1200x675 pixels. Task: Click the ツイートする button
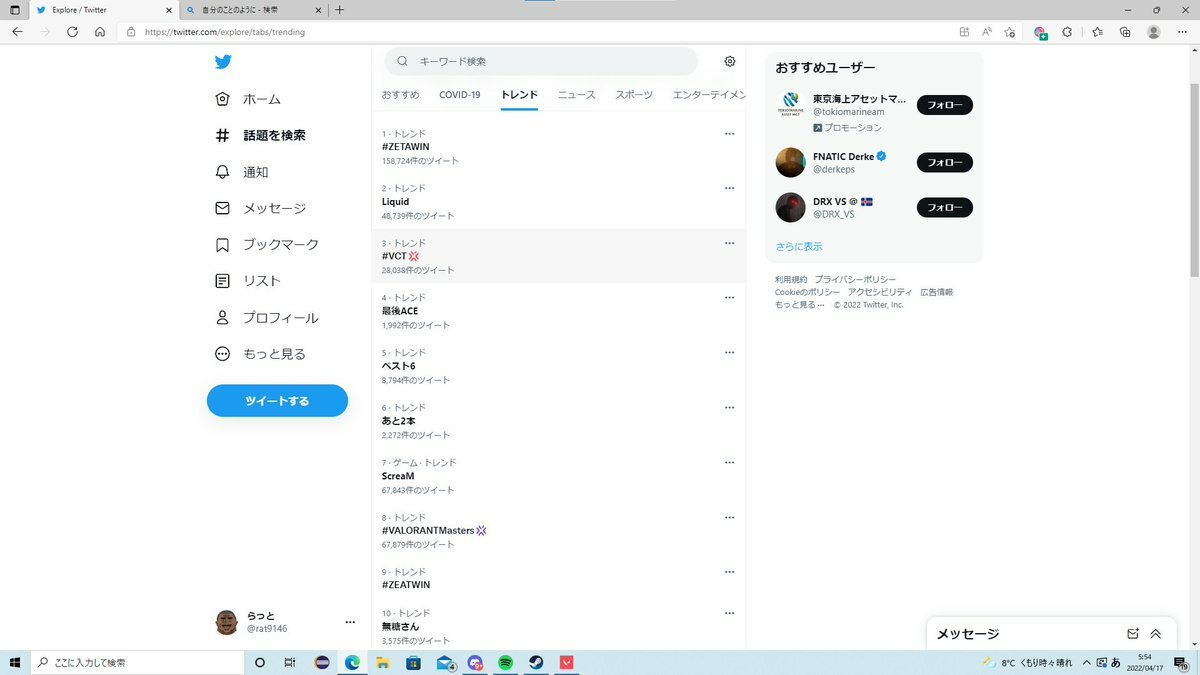[277, 401]
